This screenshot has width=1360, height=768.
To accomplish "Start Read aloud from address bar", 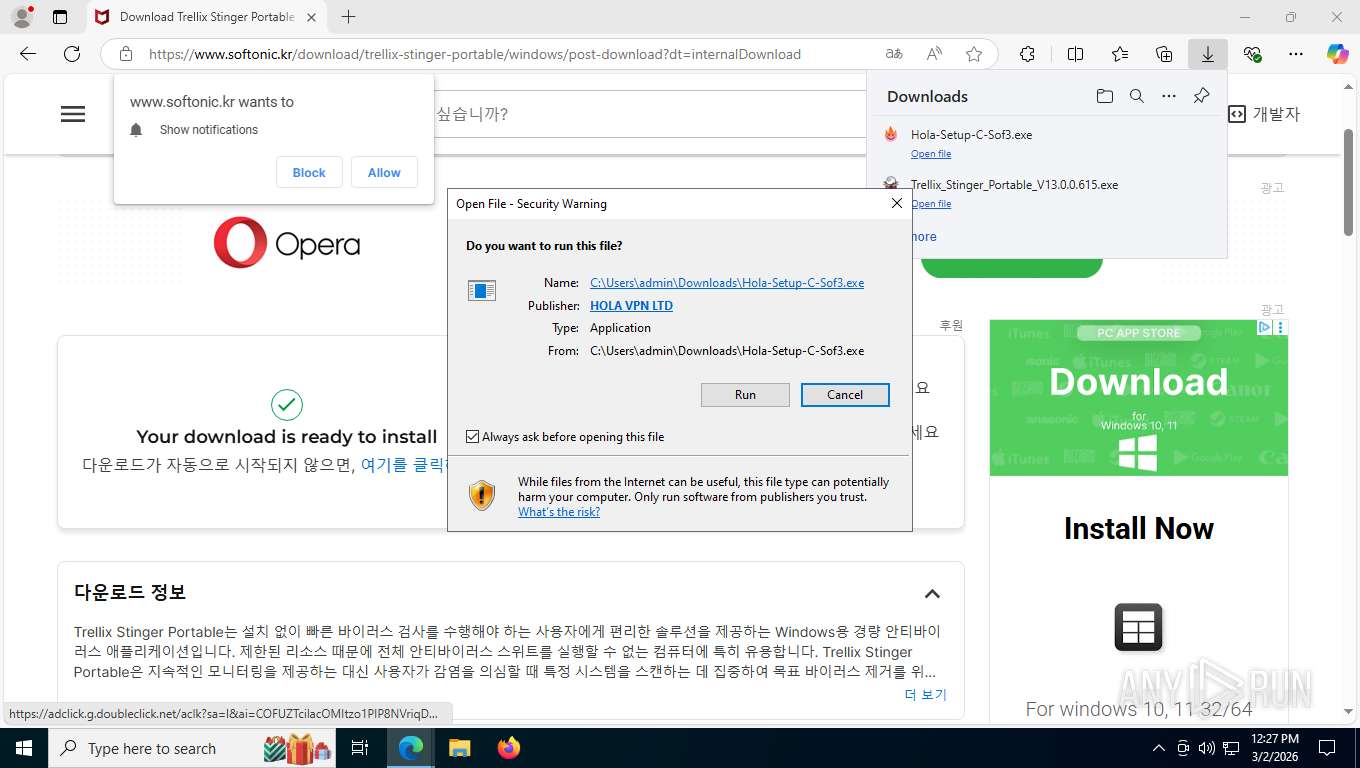I will click(934, 54).
